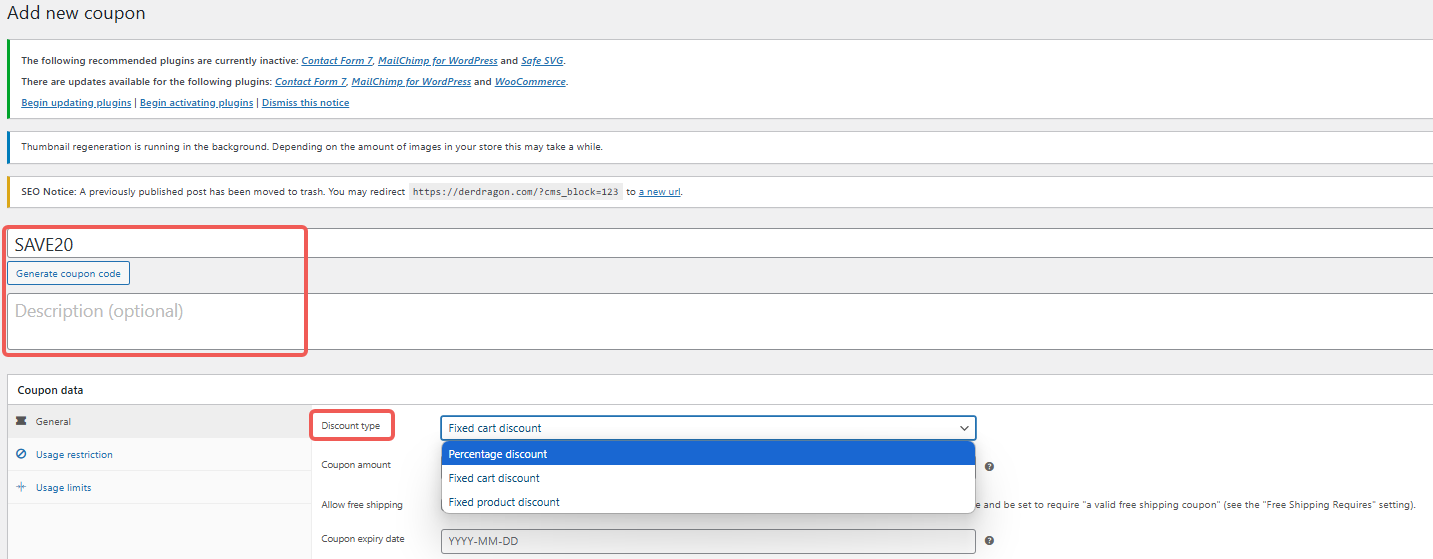Switch to the Usage restriction tab
Viewport: 1433px width, 559px height.
click(x=74, y=455)
